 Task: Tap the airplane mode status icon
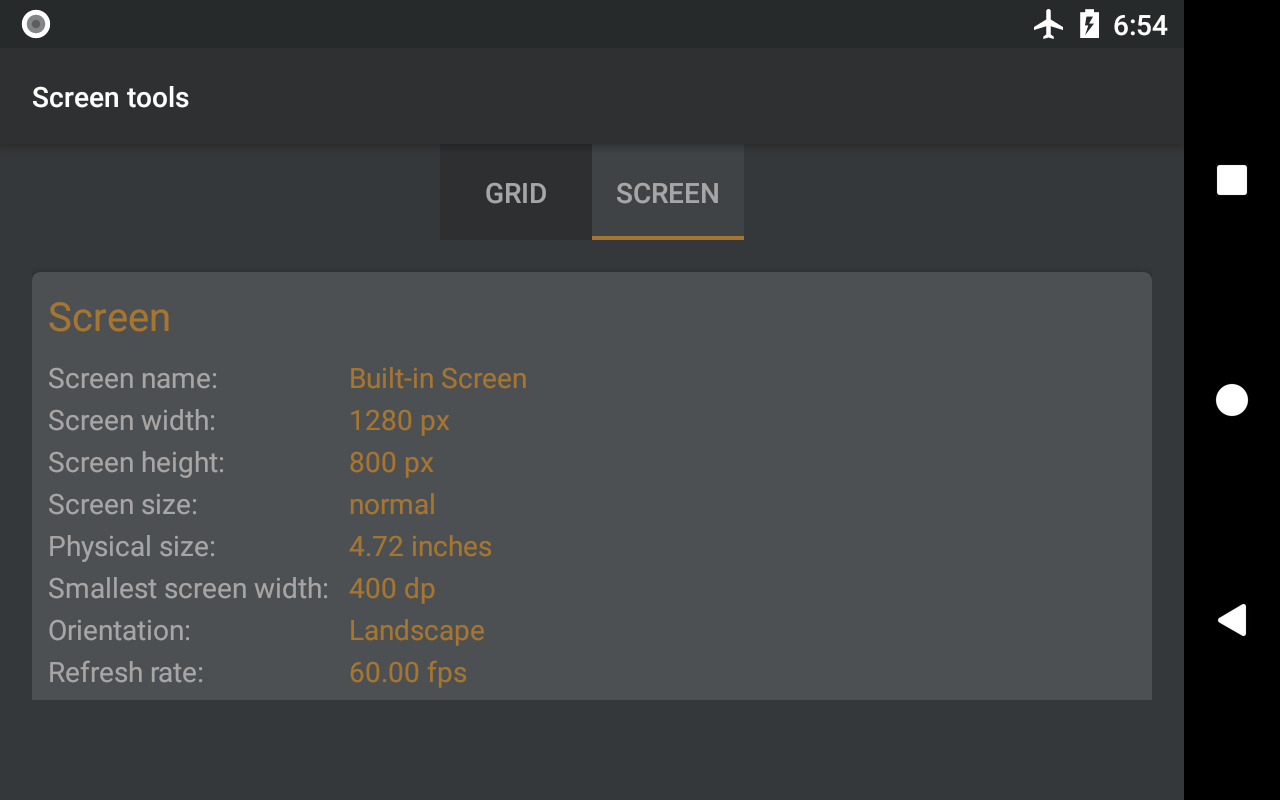click(1048, 24)
